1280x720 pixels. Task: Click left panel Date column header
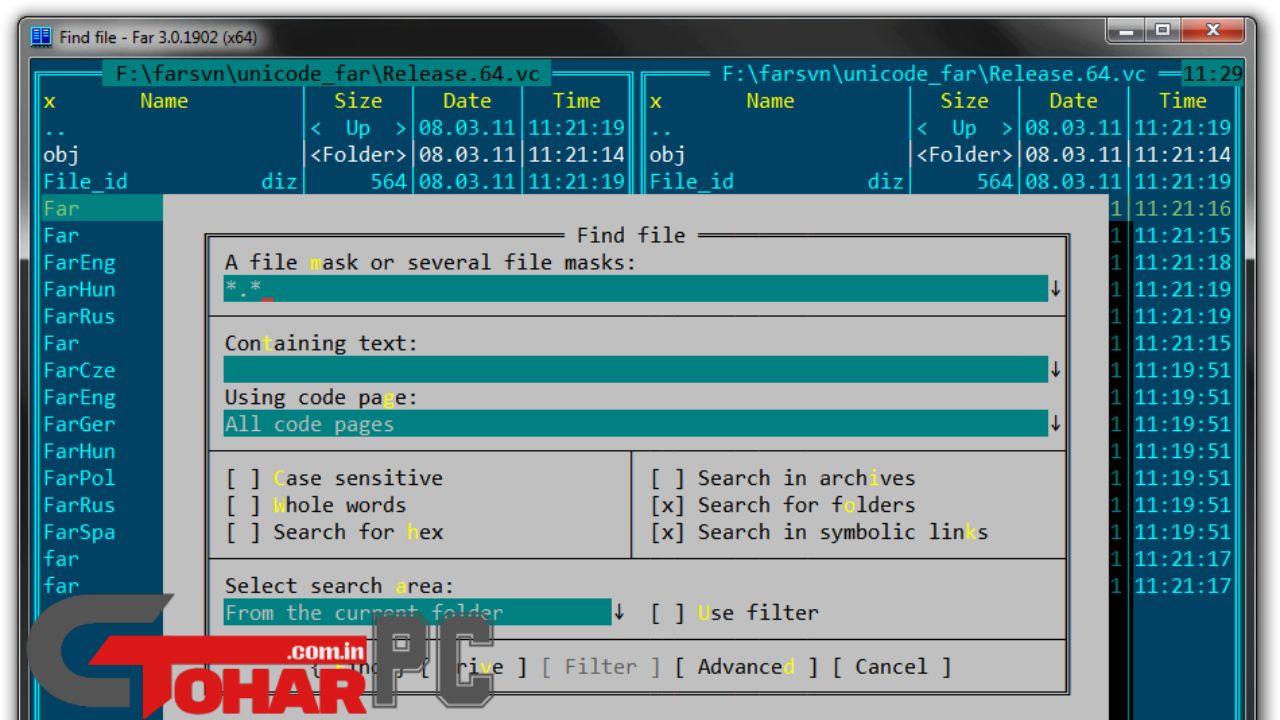[467, 101]
